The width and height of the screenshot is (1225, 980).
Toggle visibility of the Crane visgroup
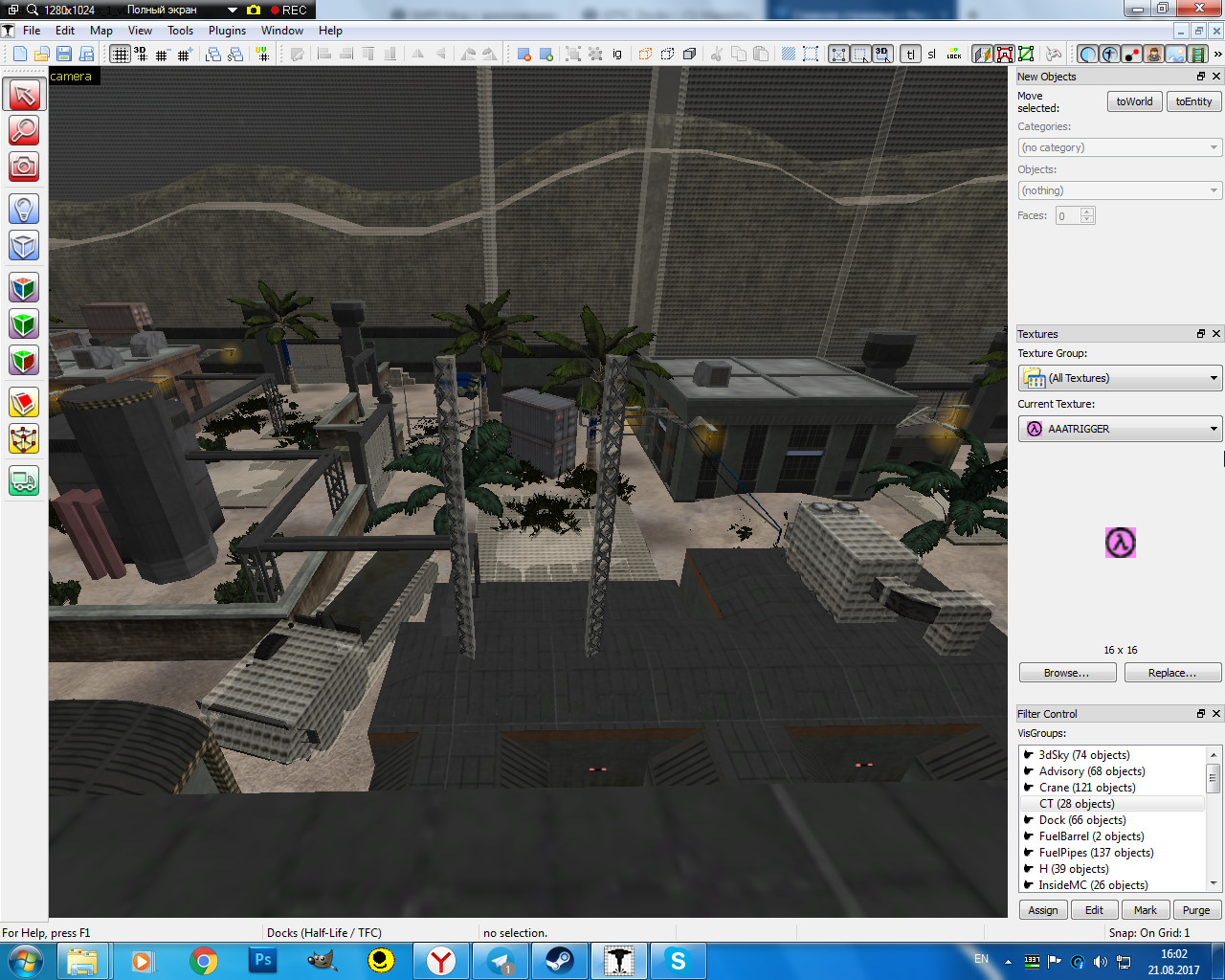click(1029, 787)
